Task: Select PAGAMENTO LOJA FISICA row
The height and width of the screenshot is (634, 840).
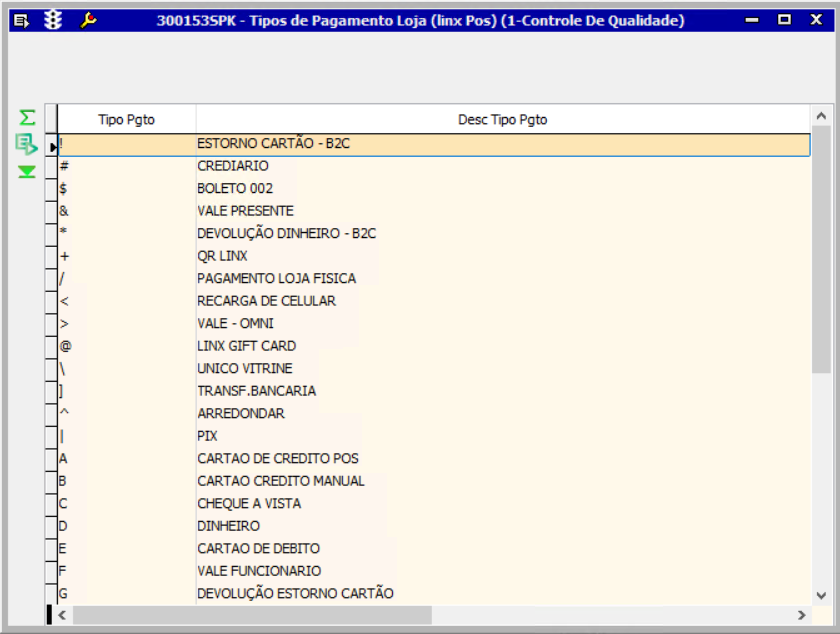Action: click(434, 279)
